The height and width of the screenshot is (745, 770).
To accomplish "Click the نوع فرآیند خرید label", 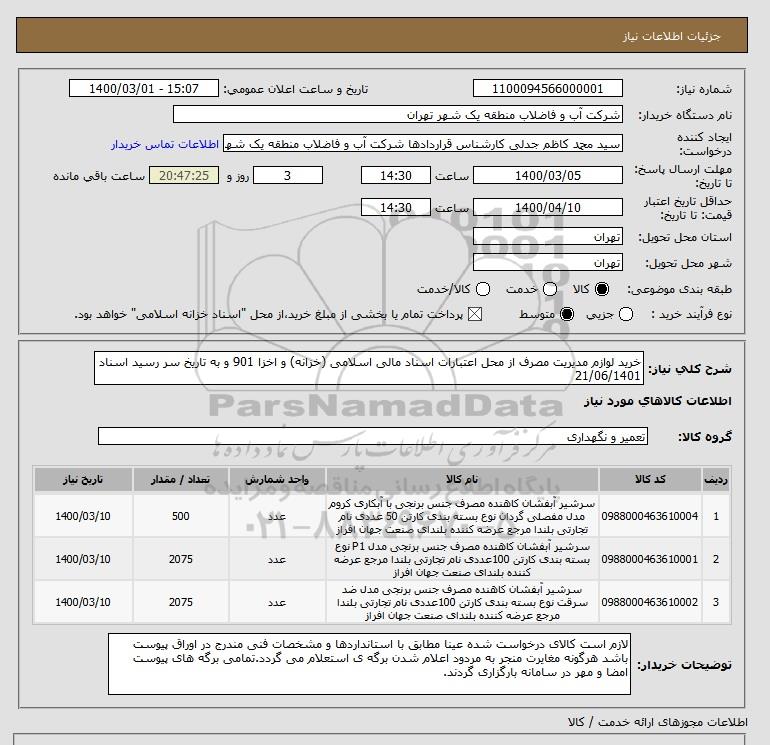I will (x=691, y=314).
